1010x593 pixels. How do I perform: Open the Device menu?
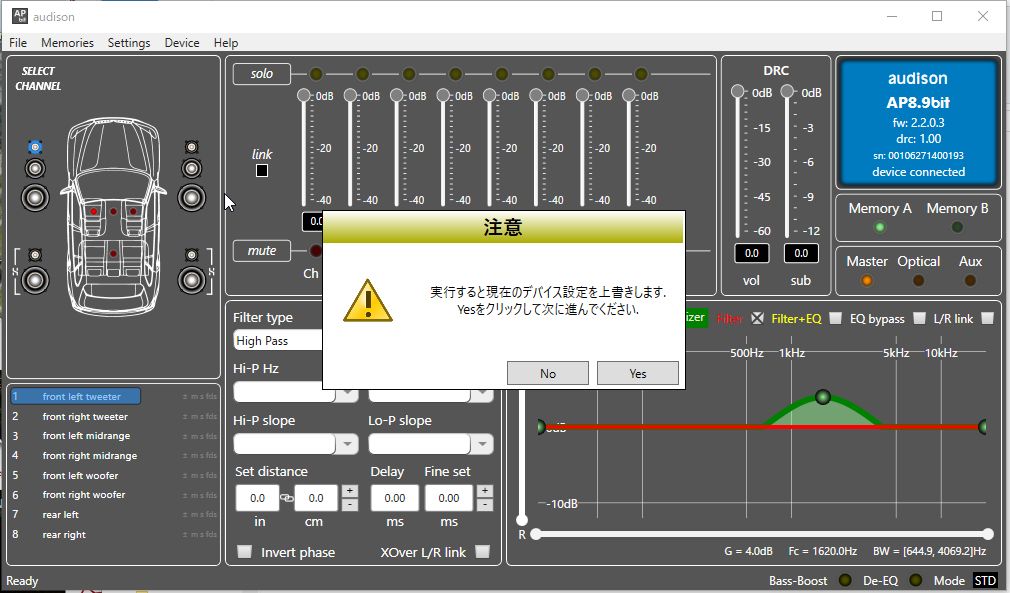tap(182, 42)
